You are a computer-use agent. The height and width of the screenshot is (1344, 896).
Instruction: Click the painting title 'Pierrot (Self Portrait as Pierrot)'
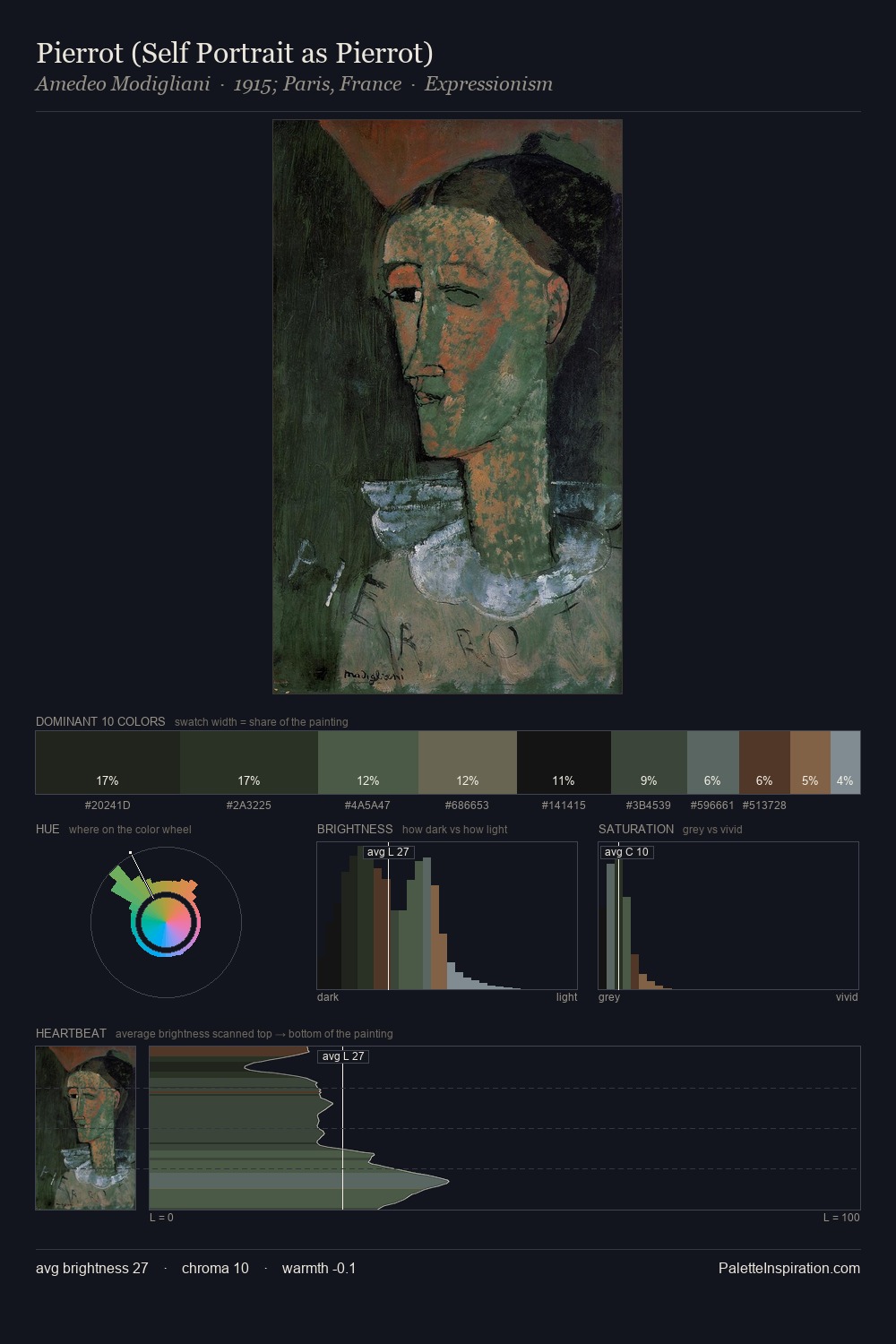(235, 53)
